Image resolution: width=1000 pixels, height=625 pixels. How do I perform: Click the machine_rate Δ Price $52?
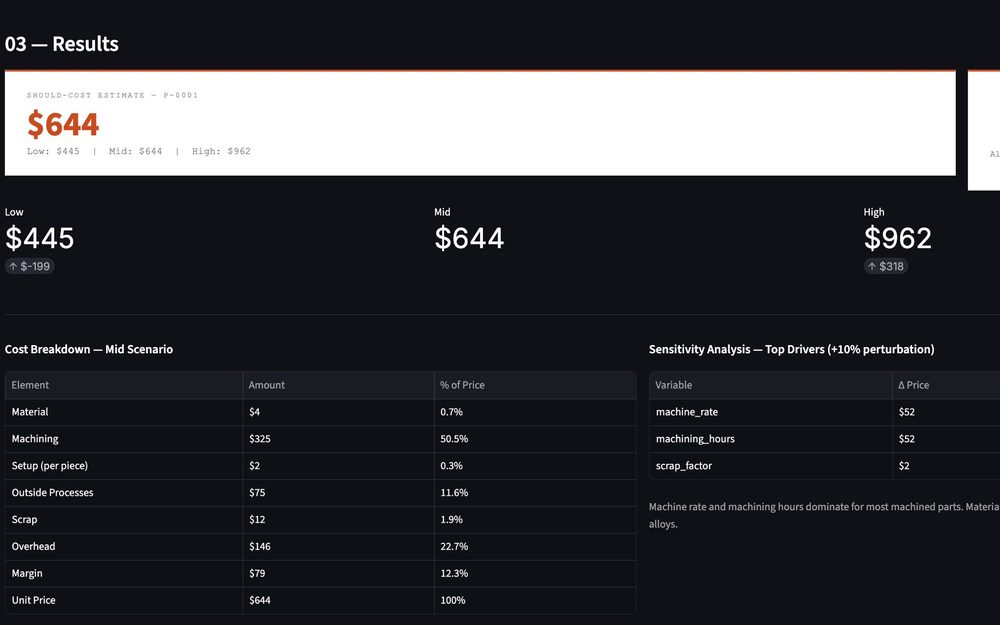pyautogui.click(x=946, y=412)
